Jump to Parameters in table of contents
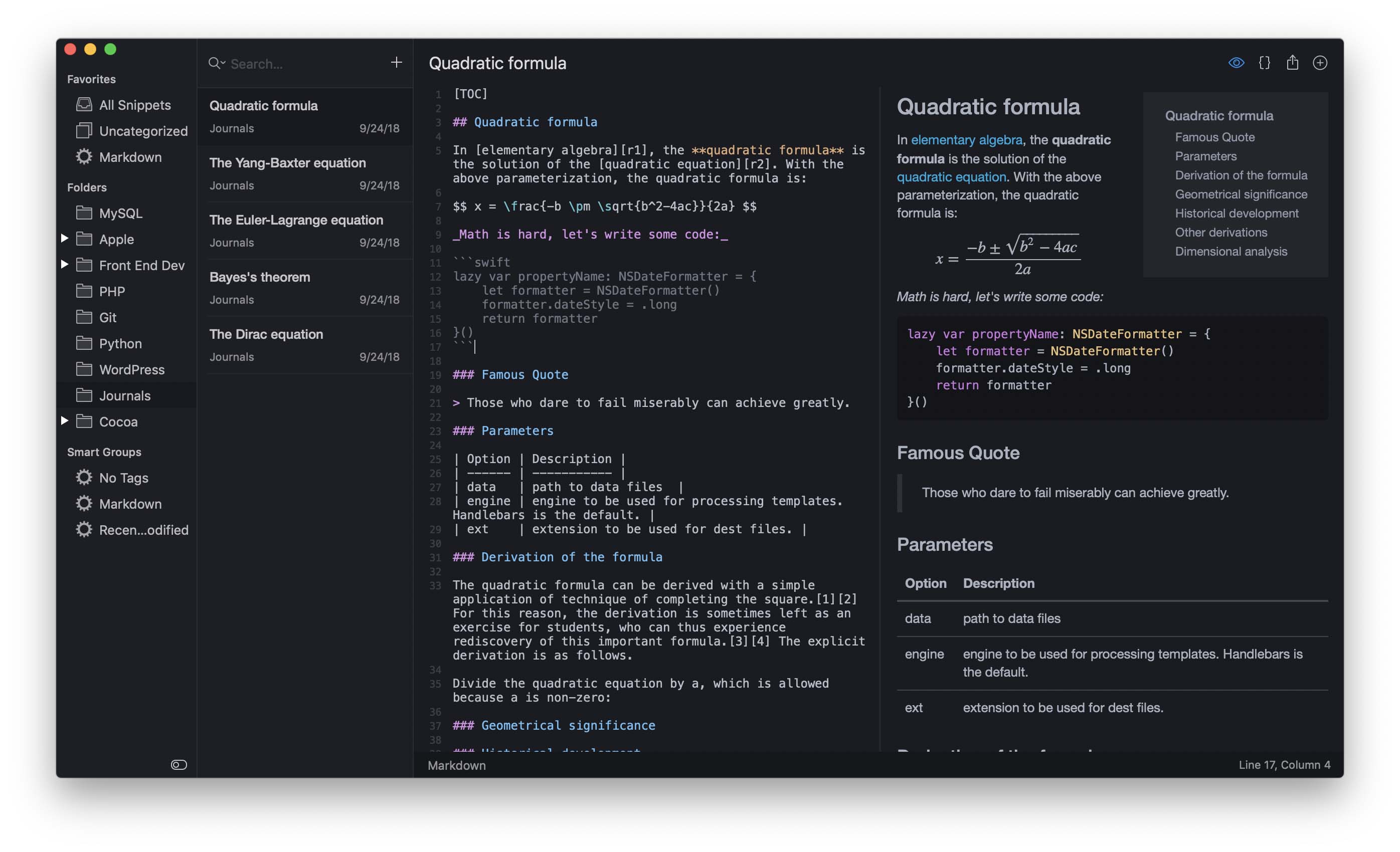 1205,156
